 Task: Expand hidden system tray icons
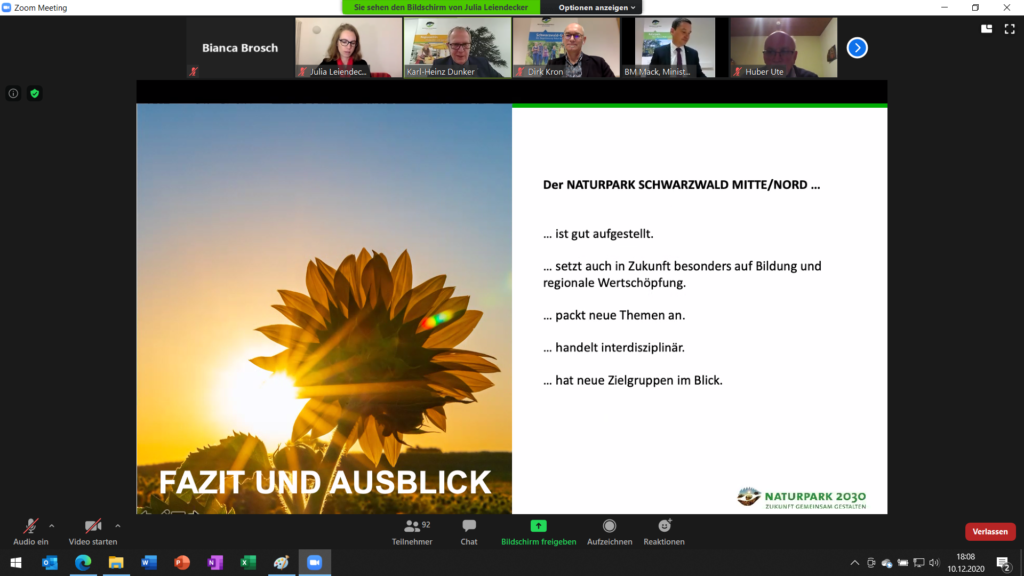(856, 563)
